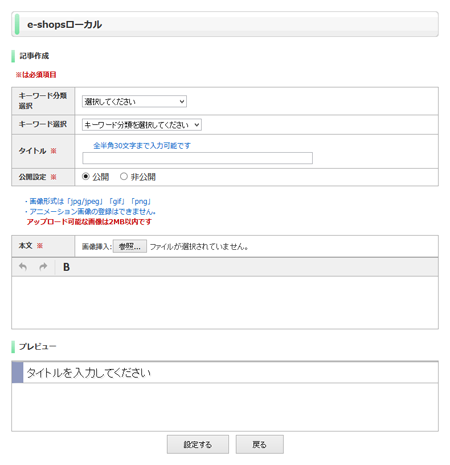This screenshot has width=450, height=465.
Task: Select the 公開 radio button
Action: (86, 176)
